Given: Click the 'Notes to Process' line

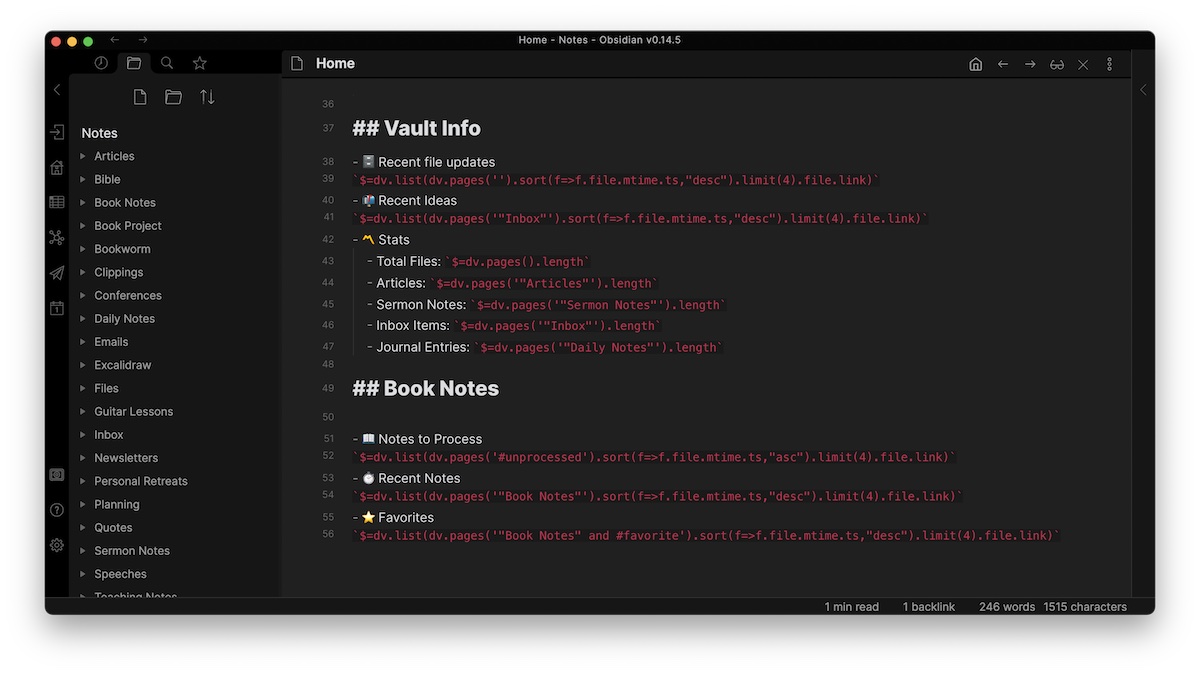Looking at the screenshot, I should pos(417,439).
